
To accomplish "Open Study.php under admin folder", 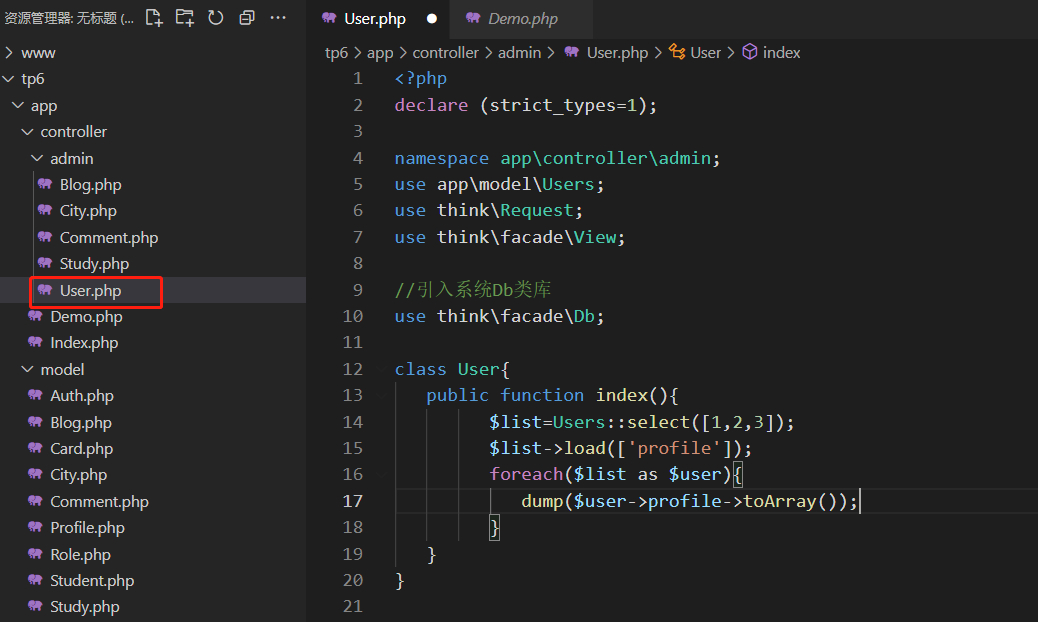I will pyautogui.click(x=94, y=263).
